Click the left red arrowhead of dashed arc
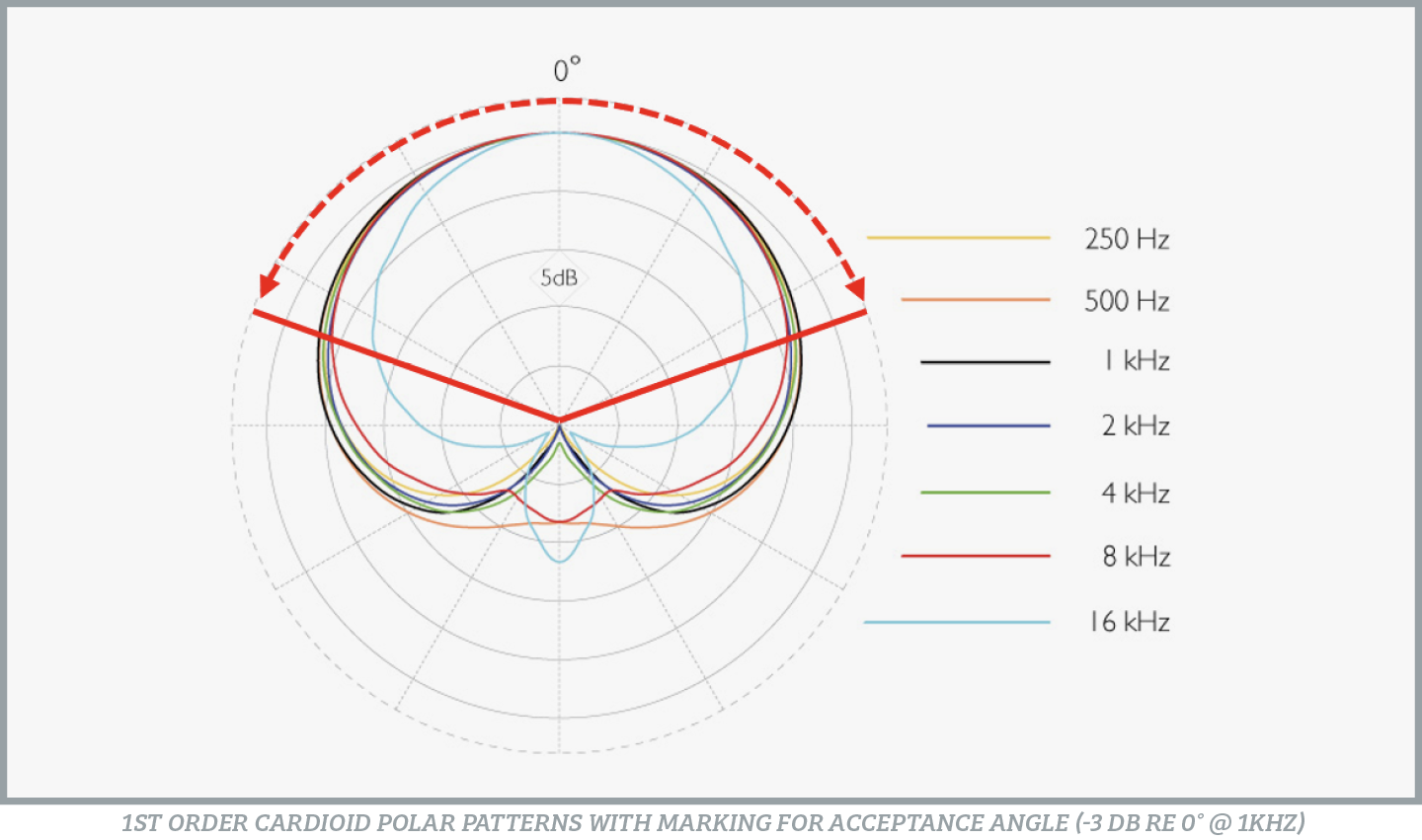Screen dimensions: 1422x840 pyautogui.click(x=265, y=284)
